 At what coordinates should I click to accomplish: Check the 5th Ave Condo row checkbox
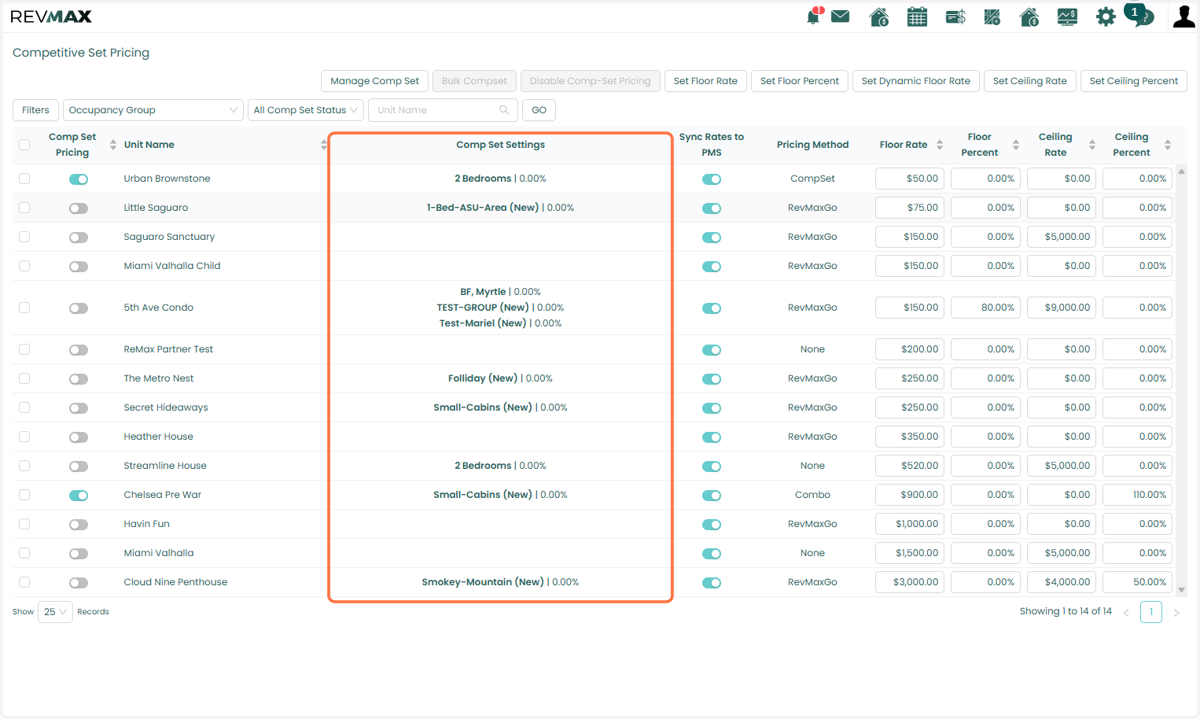tap(24, 308)
